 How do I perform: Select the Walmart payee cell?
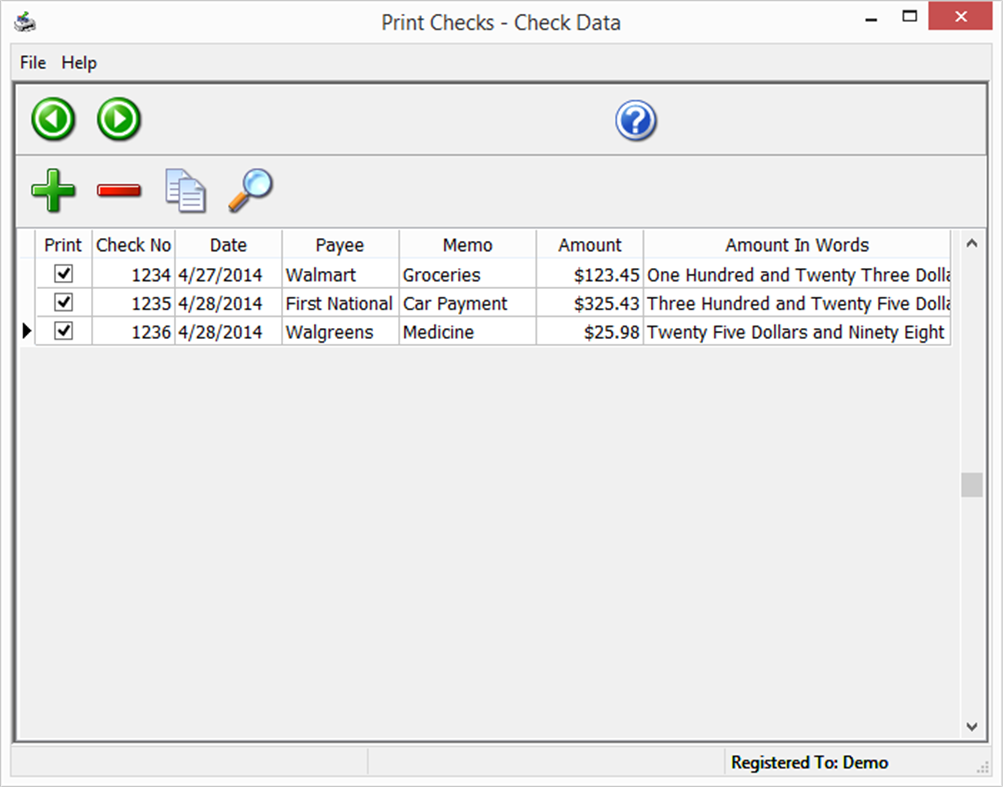pos(339,274)
